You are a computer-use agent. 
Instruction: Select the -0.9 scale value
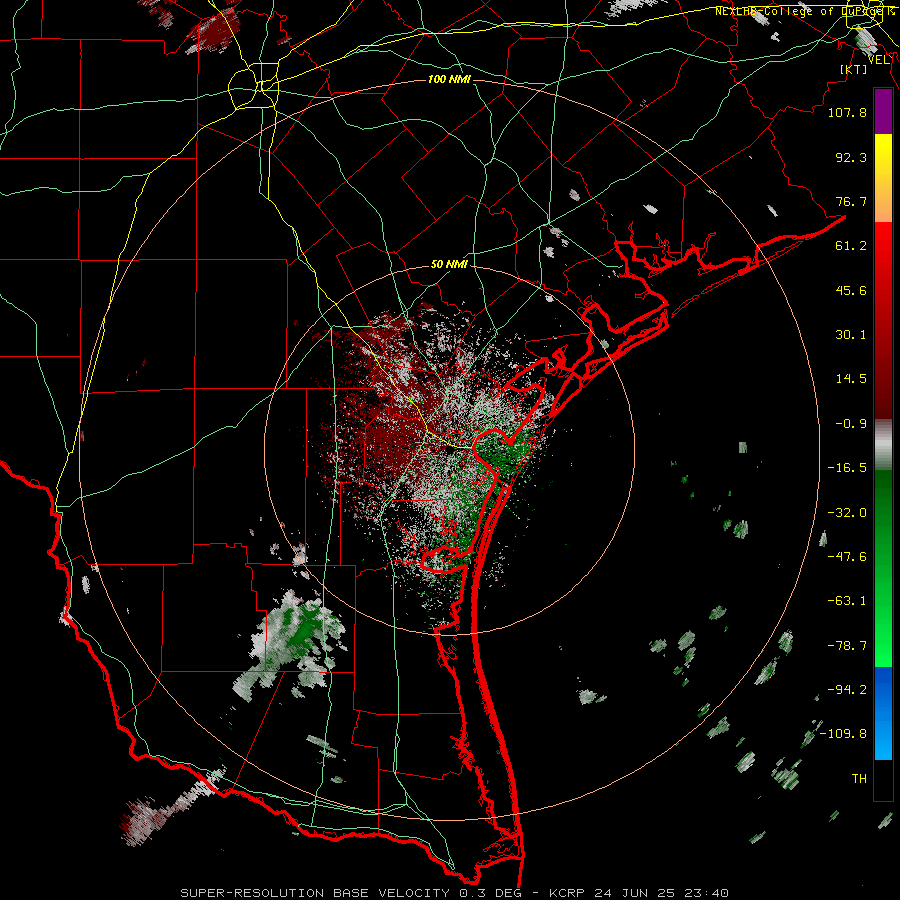[851, 424]
